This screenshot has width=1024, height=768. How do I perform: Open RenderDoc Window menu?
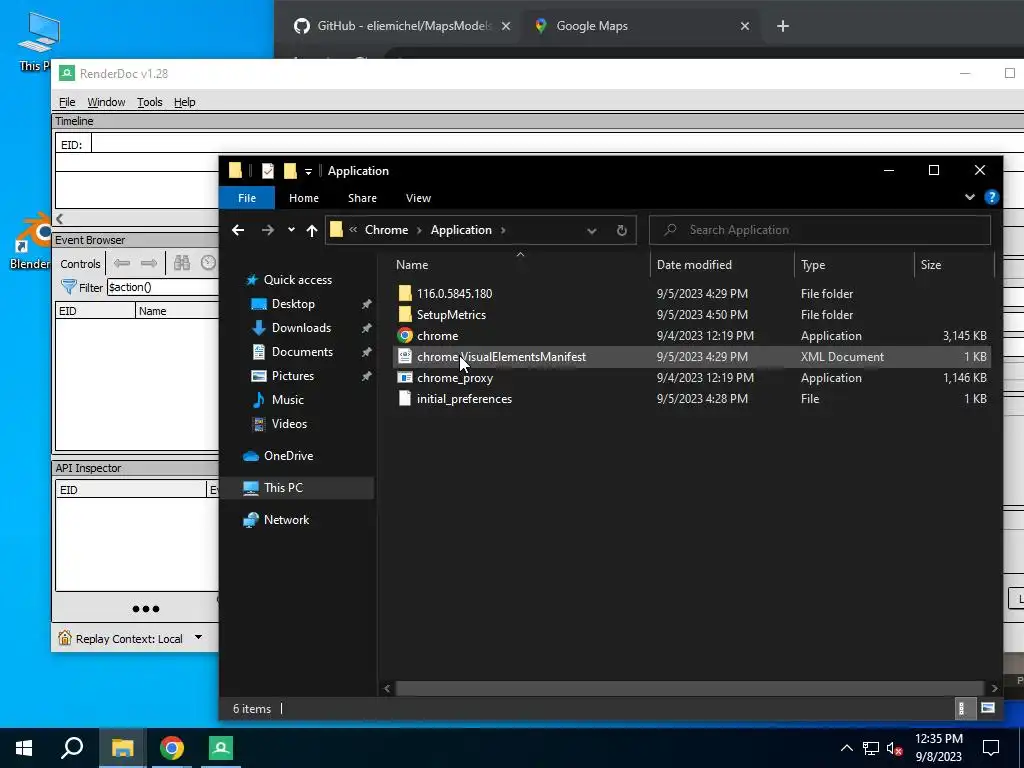[x=106, y=102]
